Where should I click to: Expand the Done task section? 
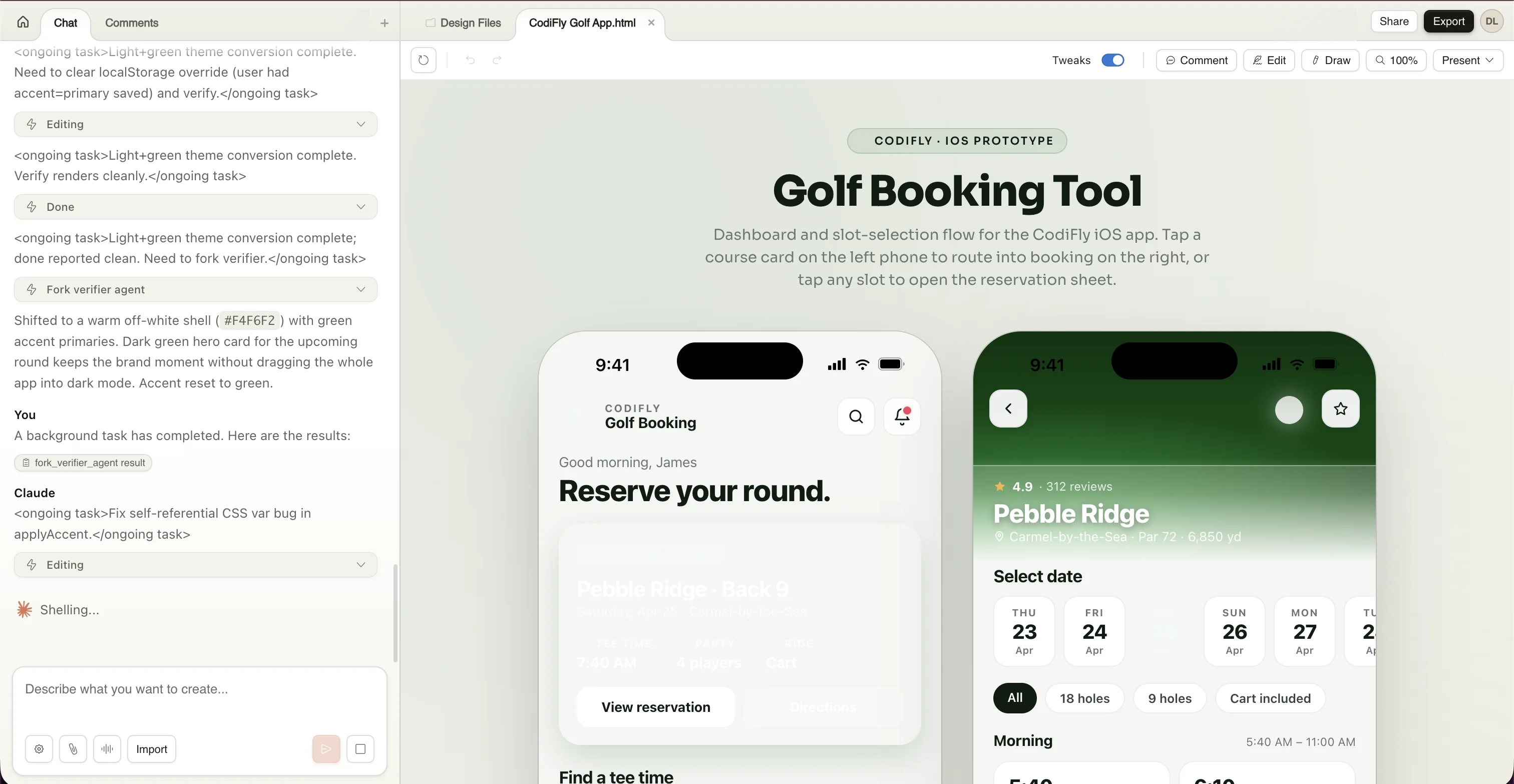pyautogui.click(x=361, y=207)
